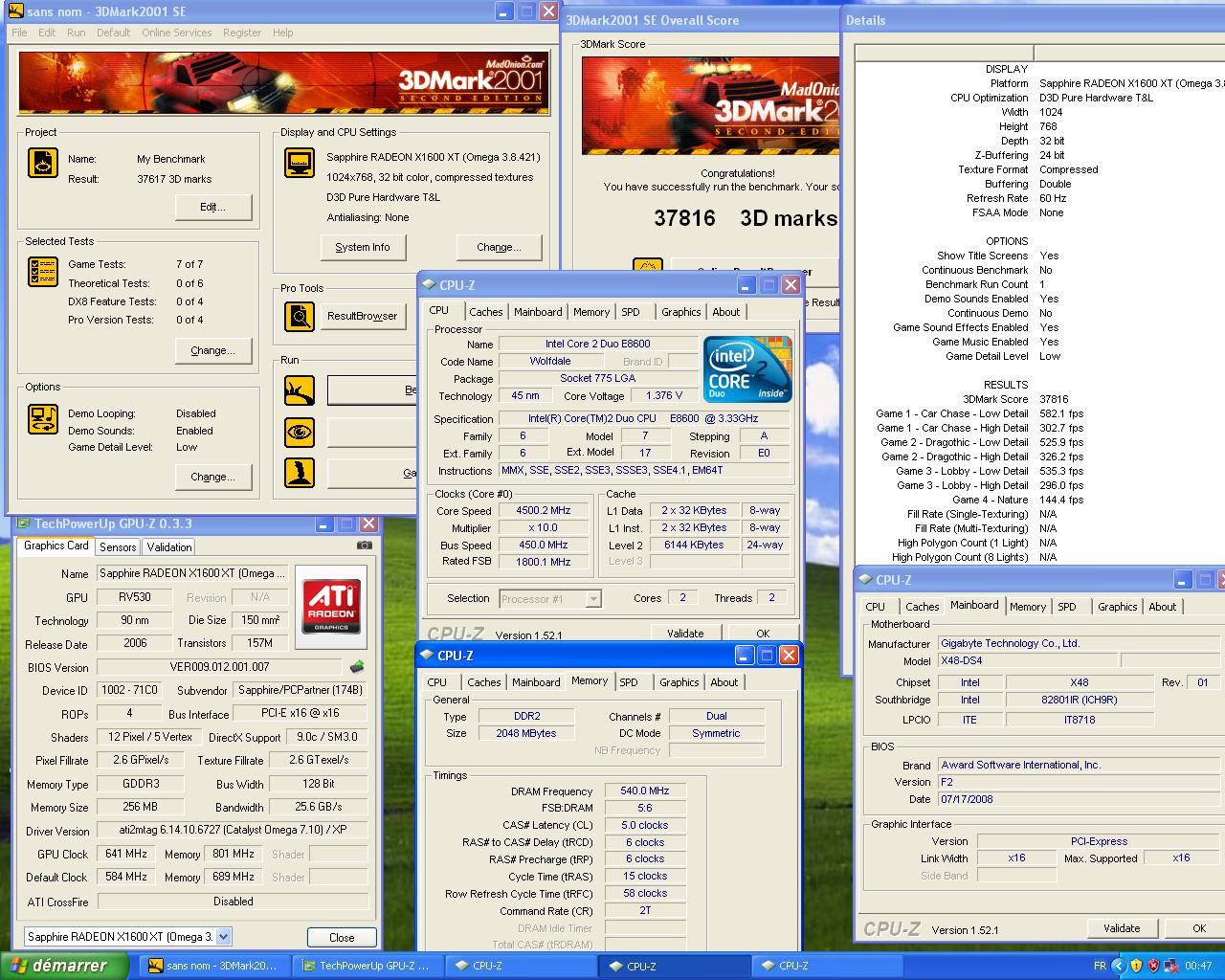This screenshot has height=980, width=1225.
Task: Click Change... button in Options section
Action: [212, 477]
